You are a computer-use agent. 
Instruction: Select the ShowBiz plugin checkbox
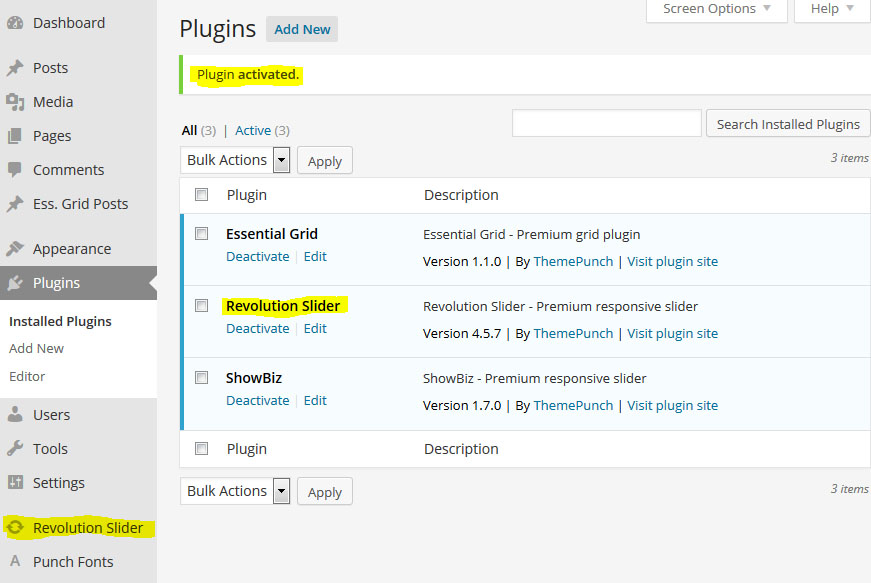coord(202,378)
